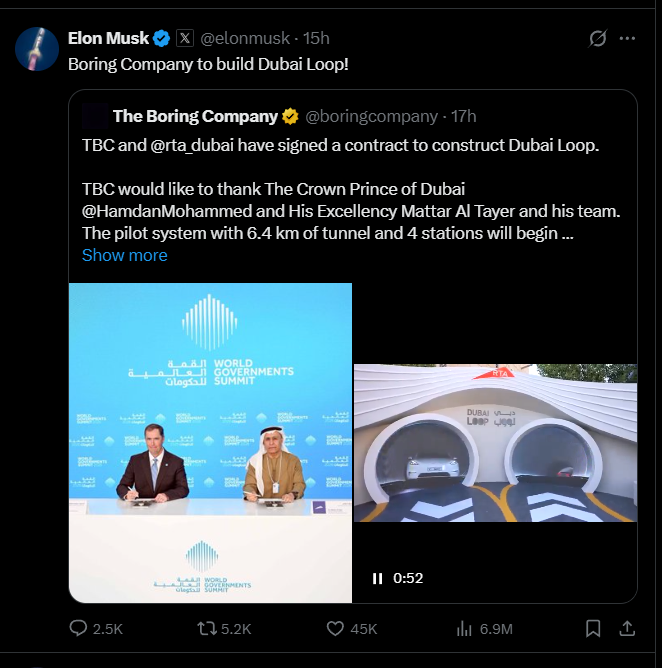Open the three-dot more options menu
662x668 pixels.
[x=627, y=39]
